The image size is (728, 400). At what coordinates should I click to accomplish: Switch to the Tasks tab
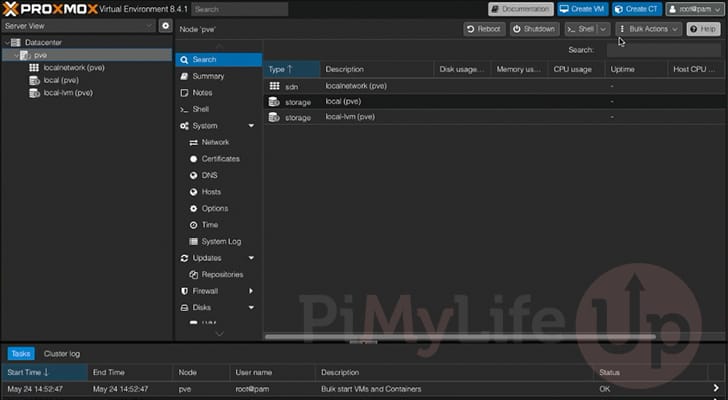pyautogui.click(x=21, y=354)
